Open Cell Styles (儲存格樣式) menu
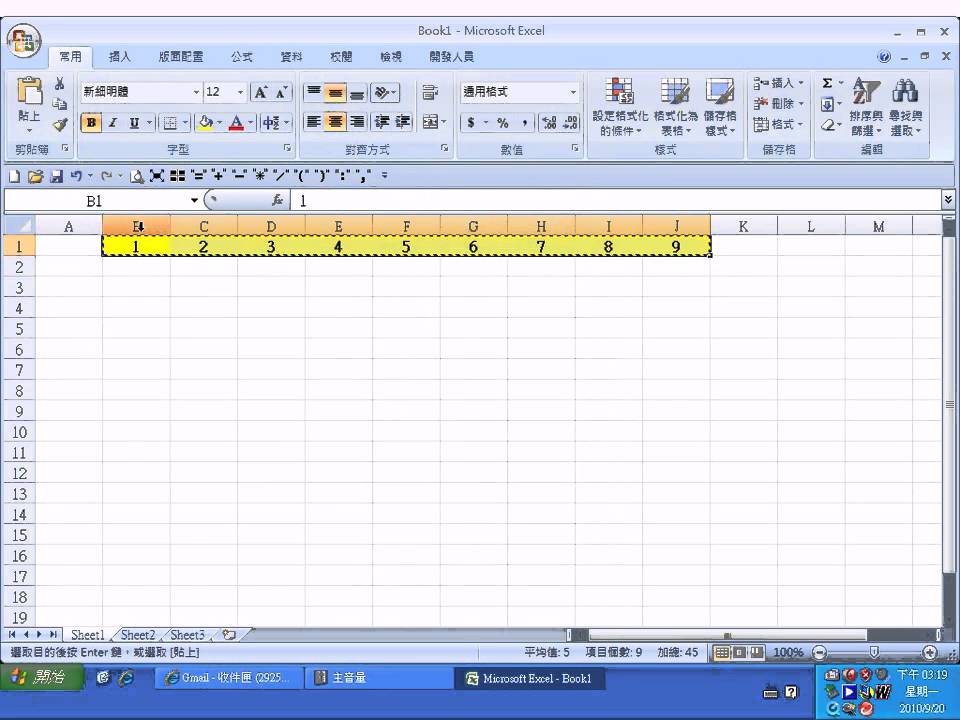The height and width of the screenshot is (720, 960). 720,106
